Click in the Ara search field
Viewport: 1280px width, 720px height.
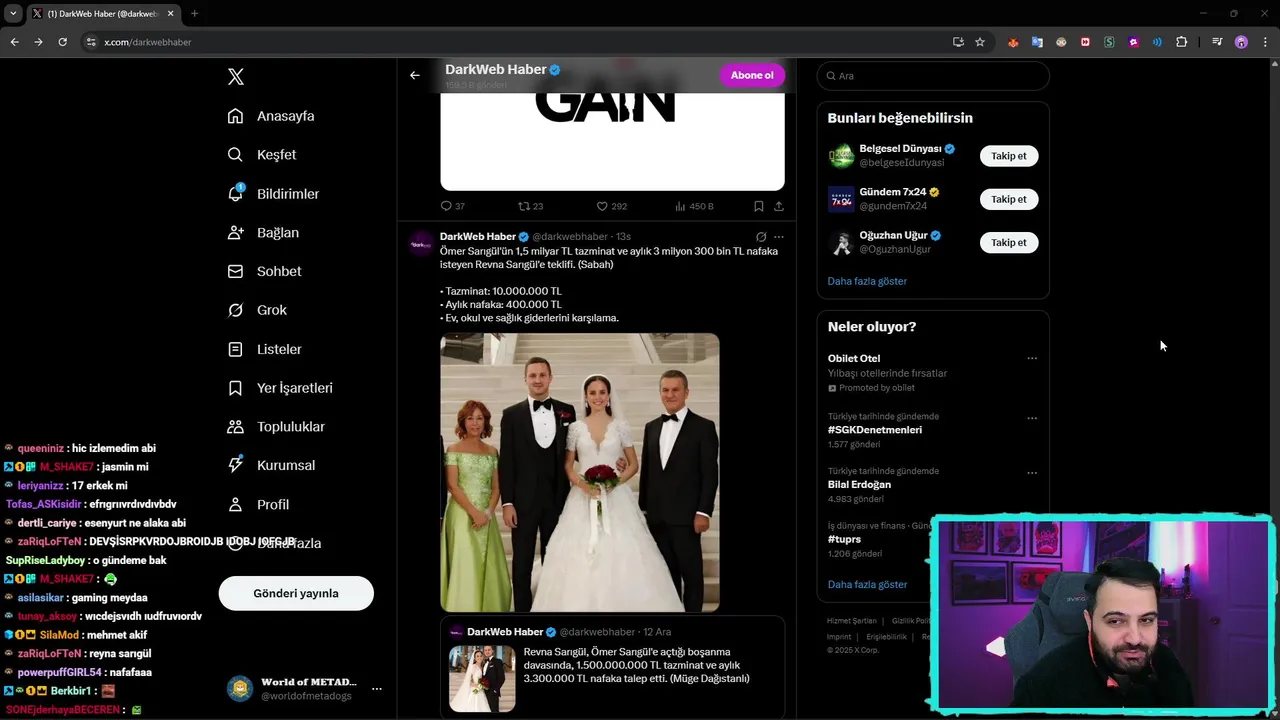click(933, 76)
